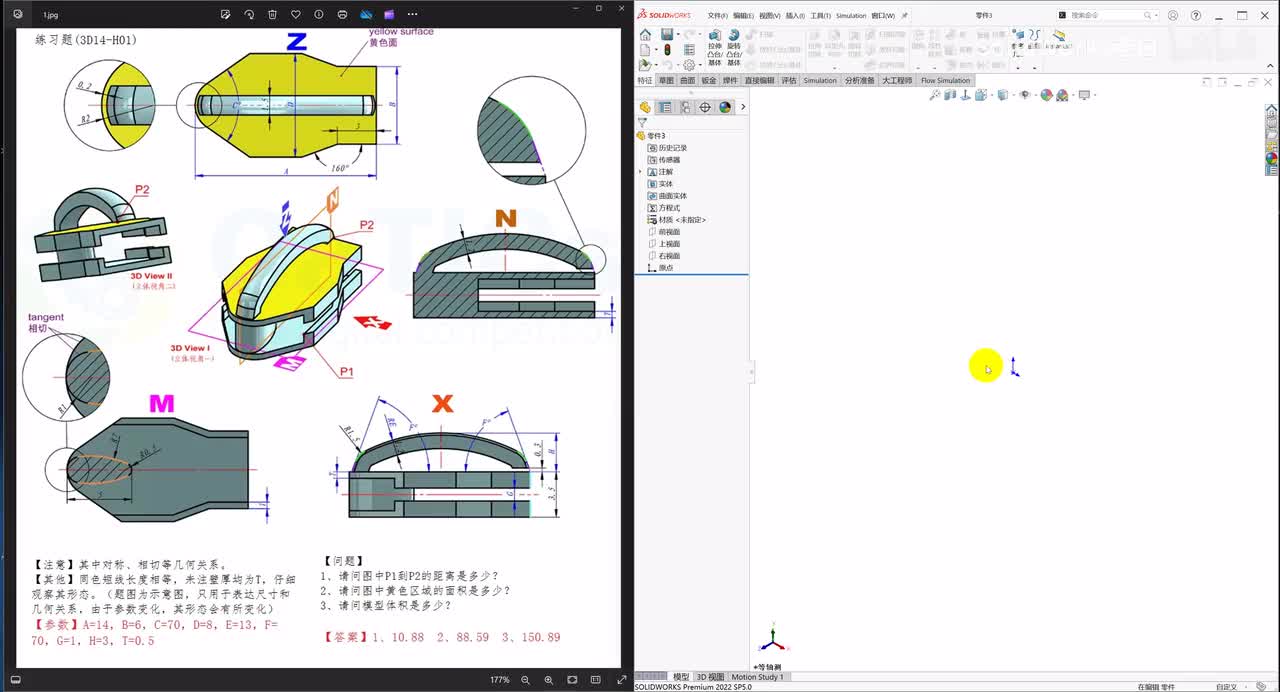The width and height of the screenshot is (1280, 692).
Task: Open the 编辑 menu in SolidWorks
Action: (743, 16)
